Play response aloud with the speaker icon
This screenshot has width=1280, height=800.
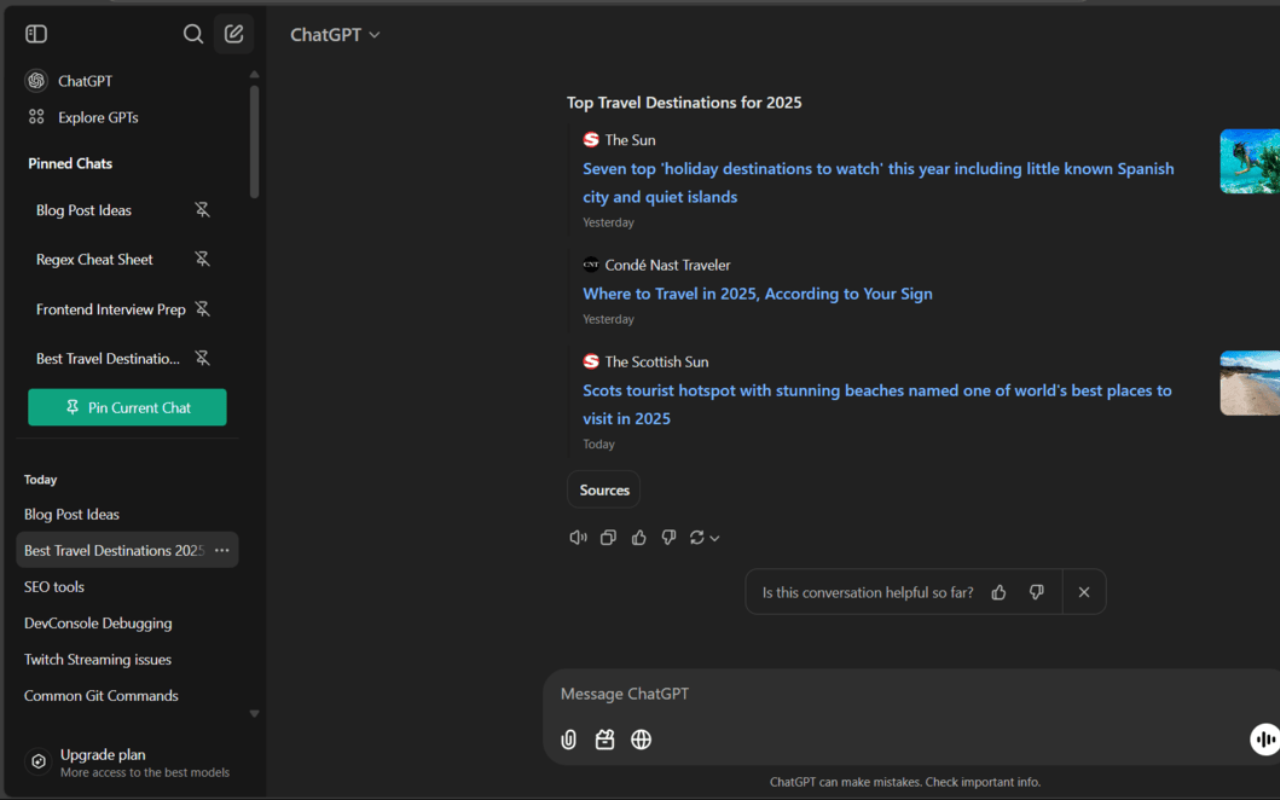pos(578,538)
